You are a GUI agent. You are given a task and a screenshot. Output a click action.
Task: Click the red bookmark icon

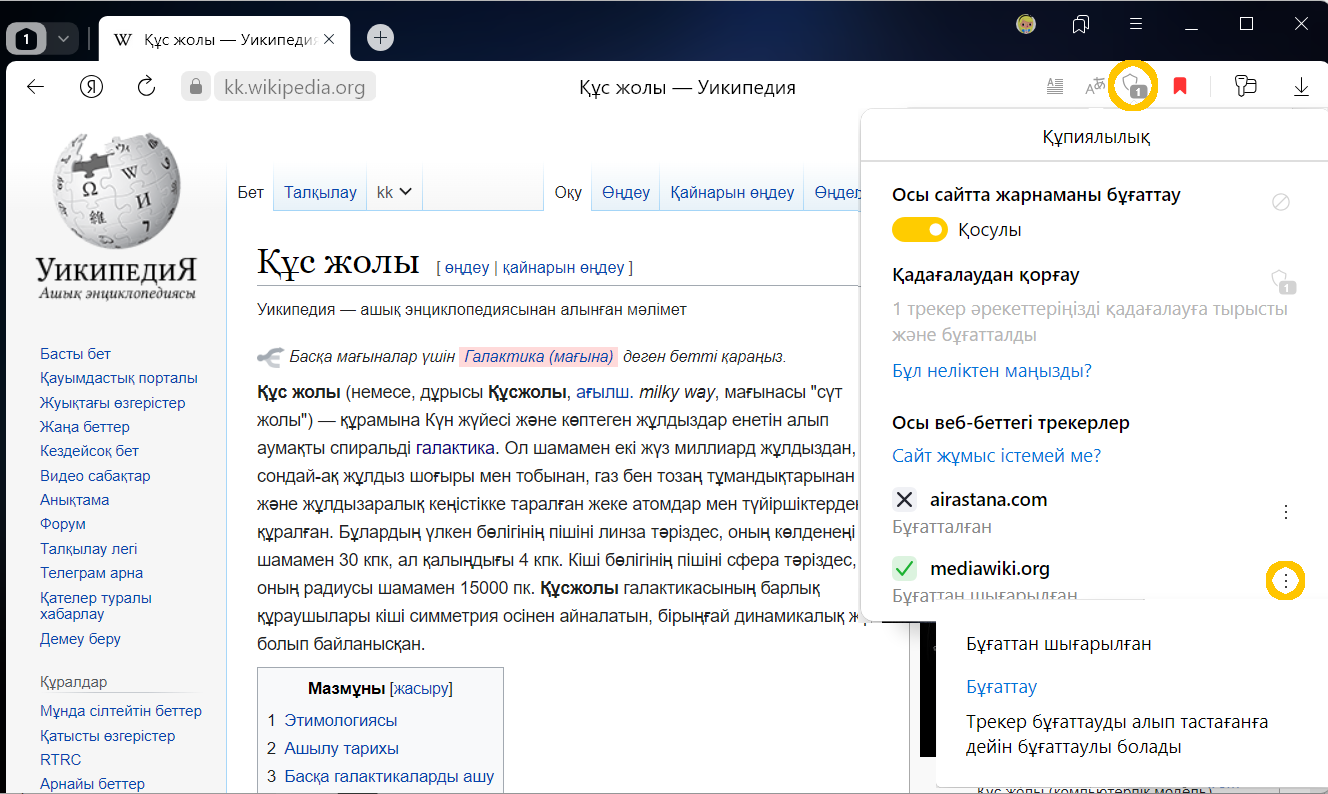point(1180,87)
